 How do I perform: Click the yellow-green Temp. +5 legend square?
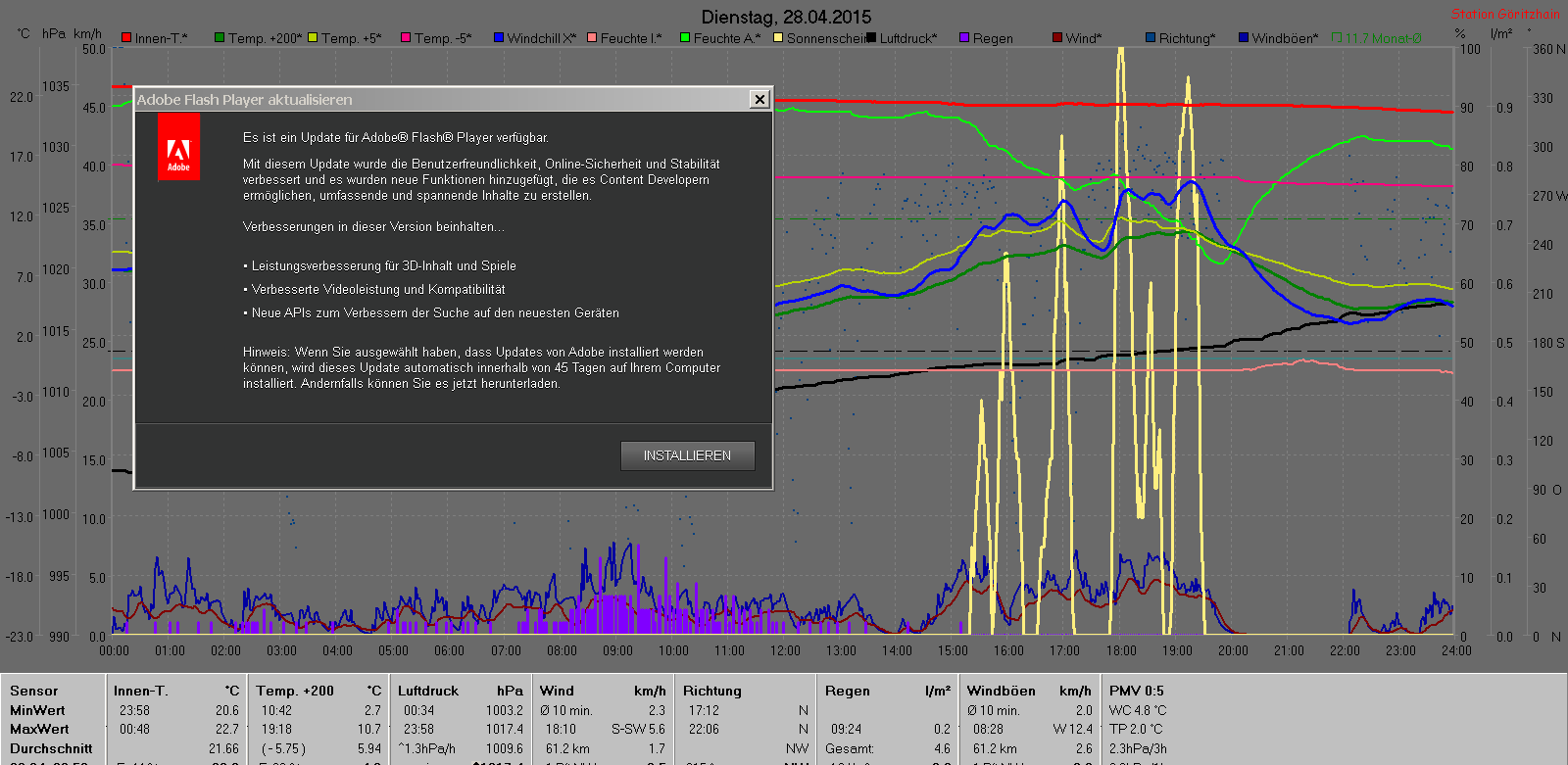[x=314, y=38]
